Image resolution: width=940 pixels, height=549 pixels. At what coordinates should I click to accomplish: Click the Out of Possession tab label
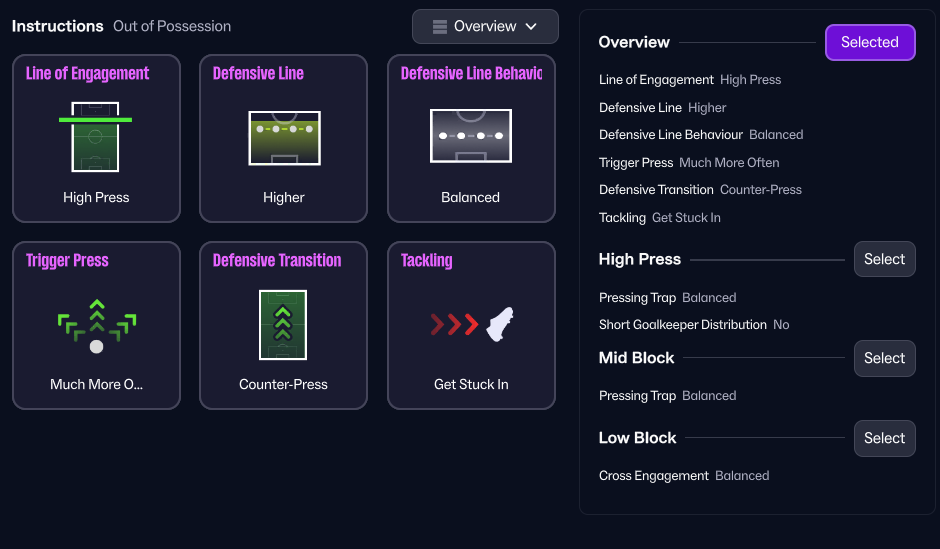(172, 26)
